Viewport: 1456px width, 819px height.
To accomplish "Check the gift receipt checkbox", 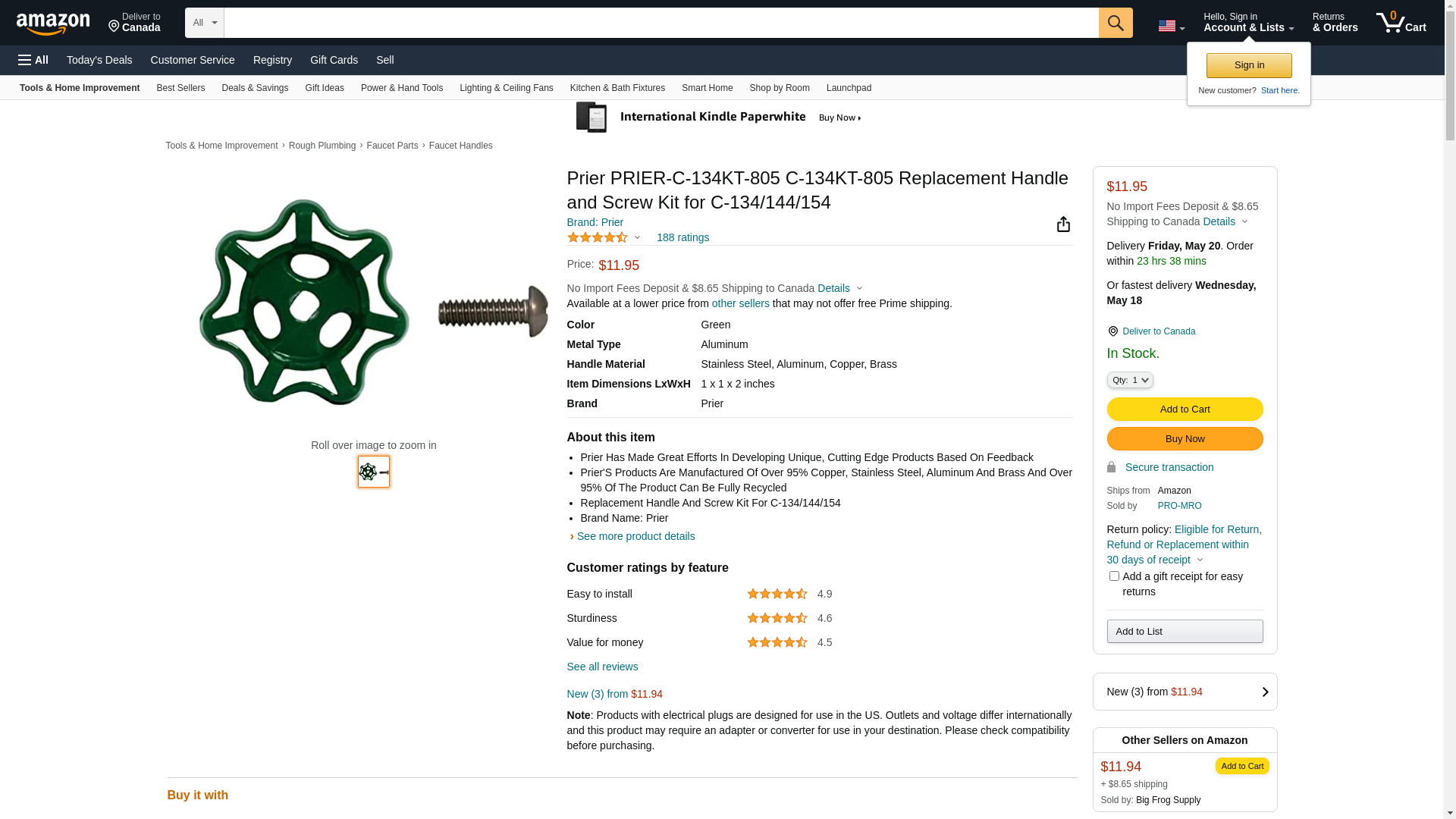I will pos(1114,576).
